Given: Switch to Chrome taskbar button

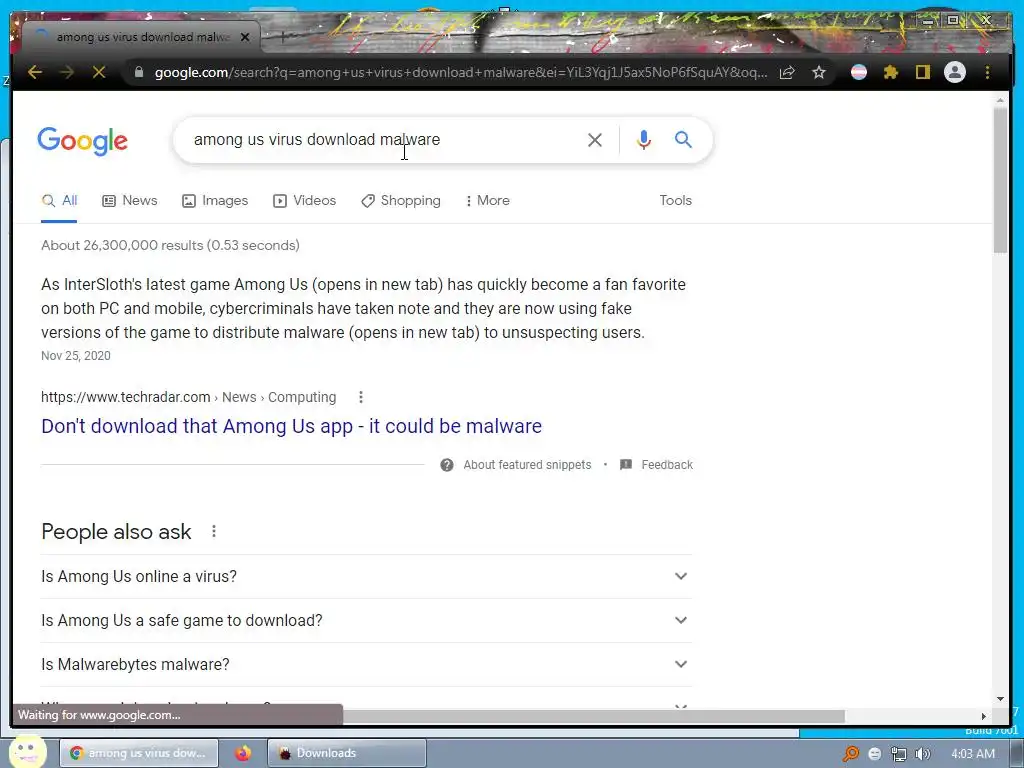Looking at the screenshot, I should [138, 753].
